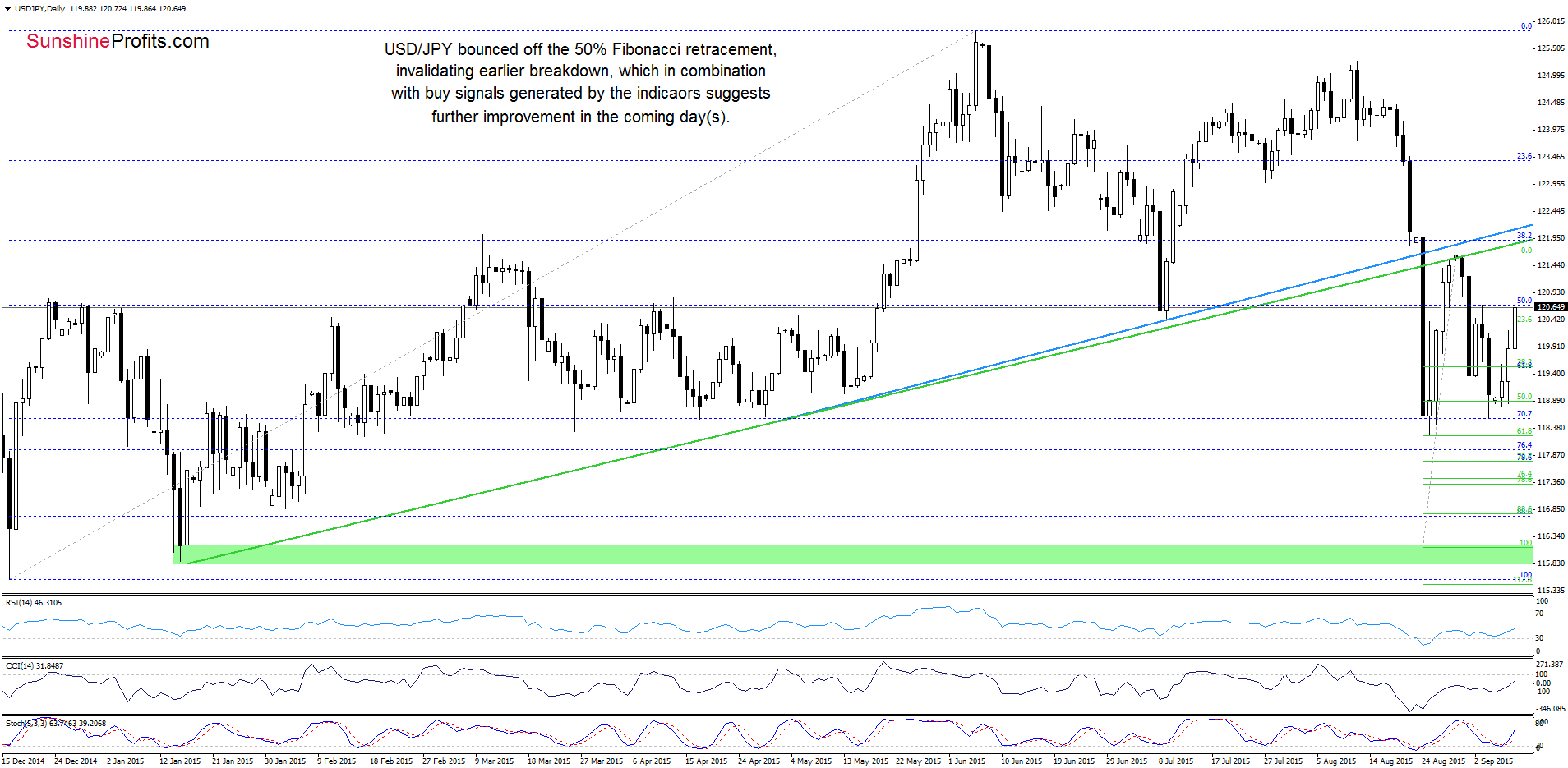Click the green support zone rectangle
Screen dimensions: 1568x768
(x=853, y=554)
